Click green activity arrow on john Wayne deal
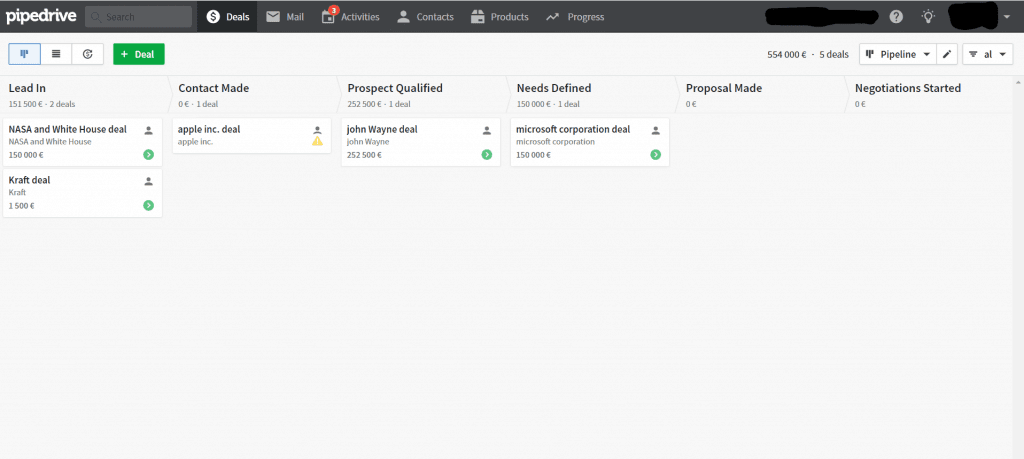Viewport: 1024px width, 459px height. pyautogui.click(x=487, y=155)
